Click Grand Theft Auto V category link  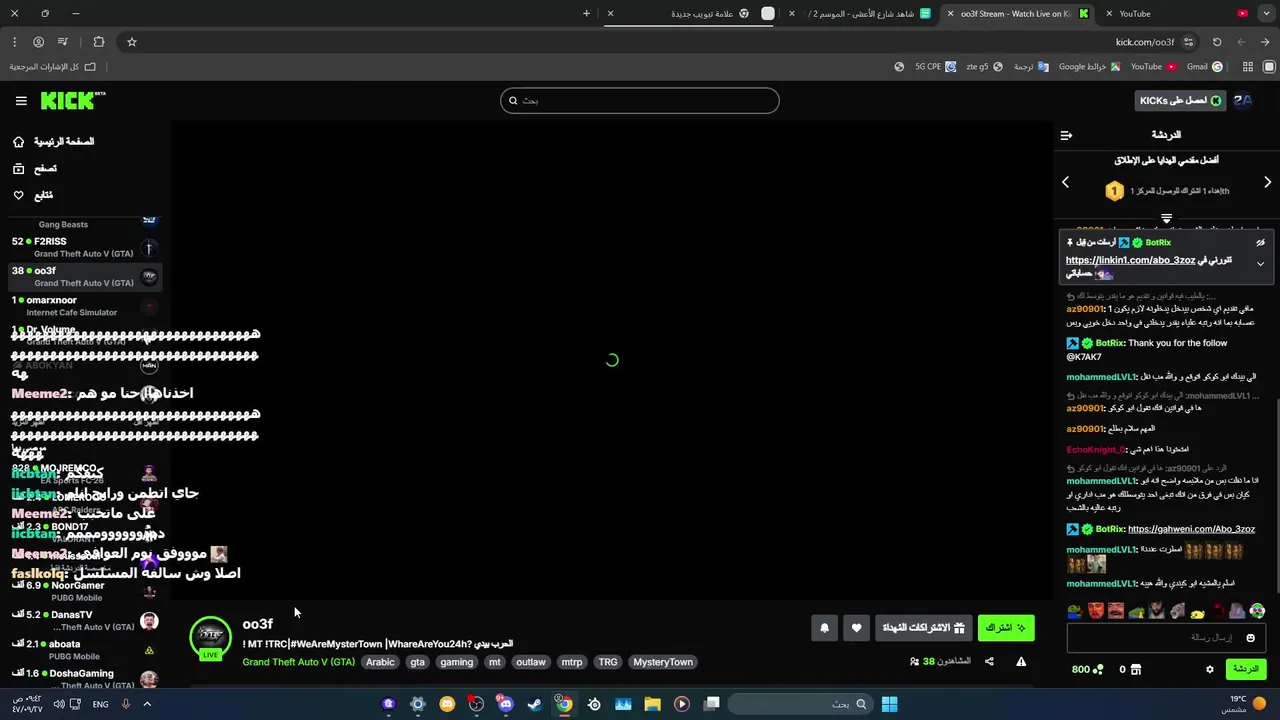point(298,662)
